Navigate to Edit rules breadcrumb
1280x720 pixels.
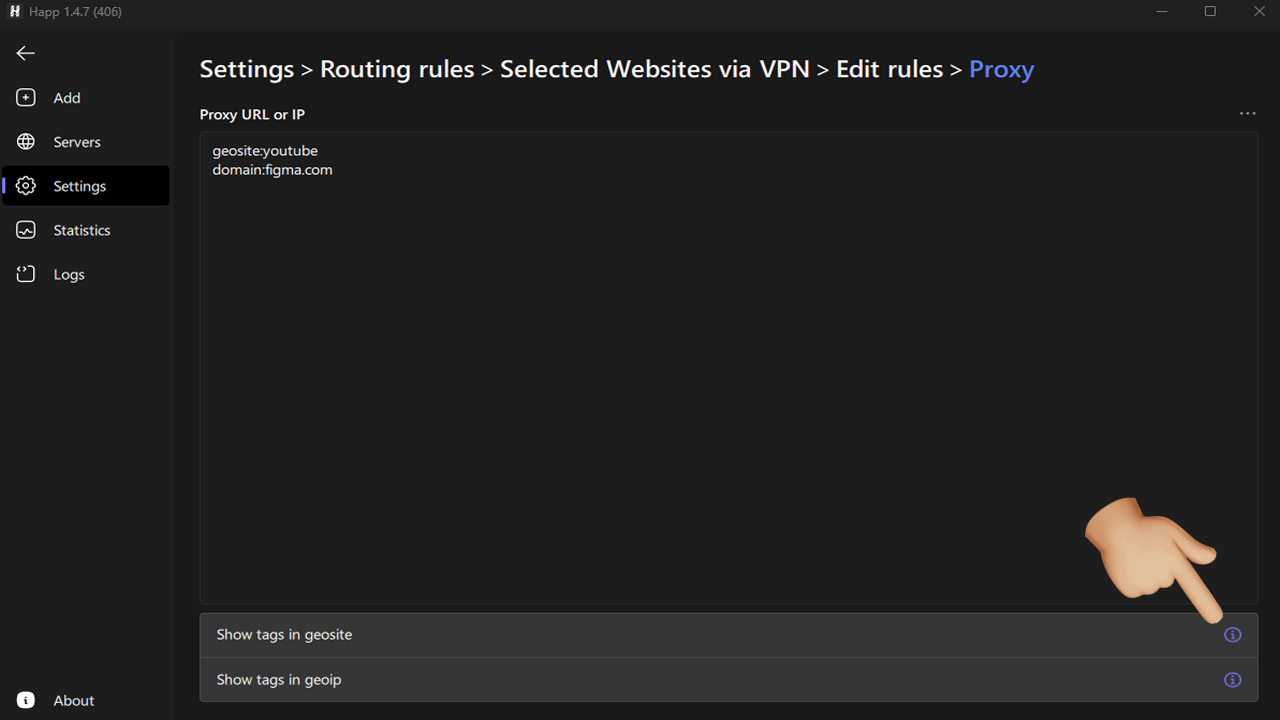[x=889, y=69]
